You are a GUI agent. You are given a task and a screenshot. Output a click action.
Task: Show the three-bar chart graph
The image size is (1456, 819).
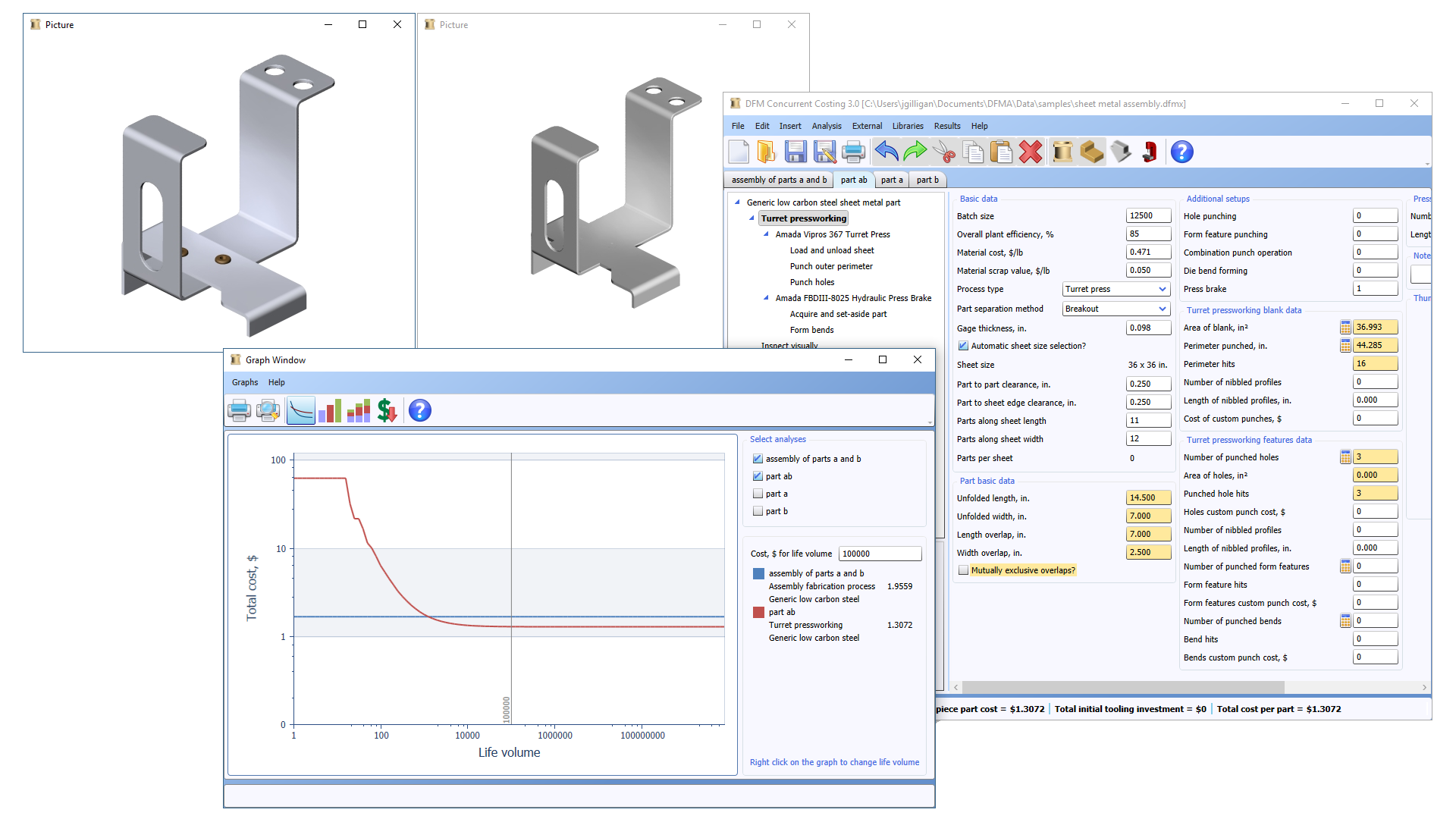click(330, 410)
